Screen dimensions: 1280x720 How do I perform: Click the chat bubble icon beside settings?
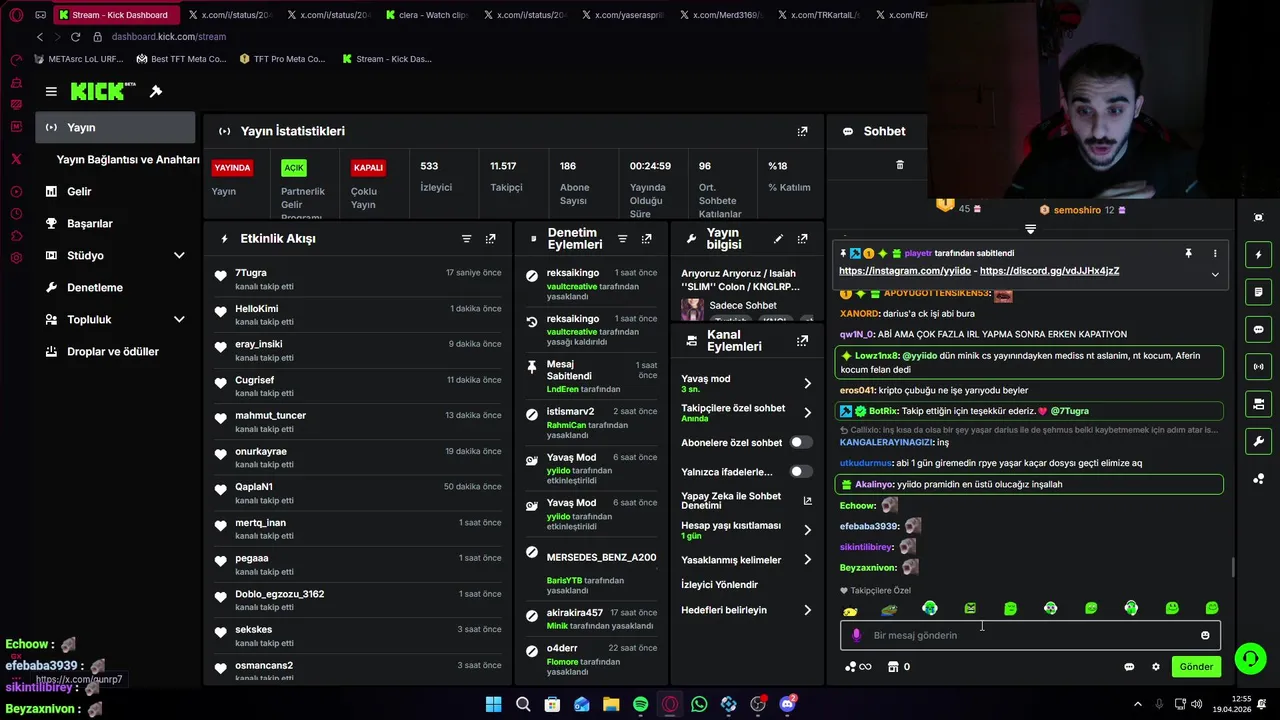point(1129,667)
